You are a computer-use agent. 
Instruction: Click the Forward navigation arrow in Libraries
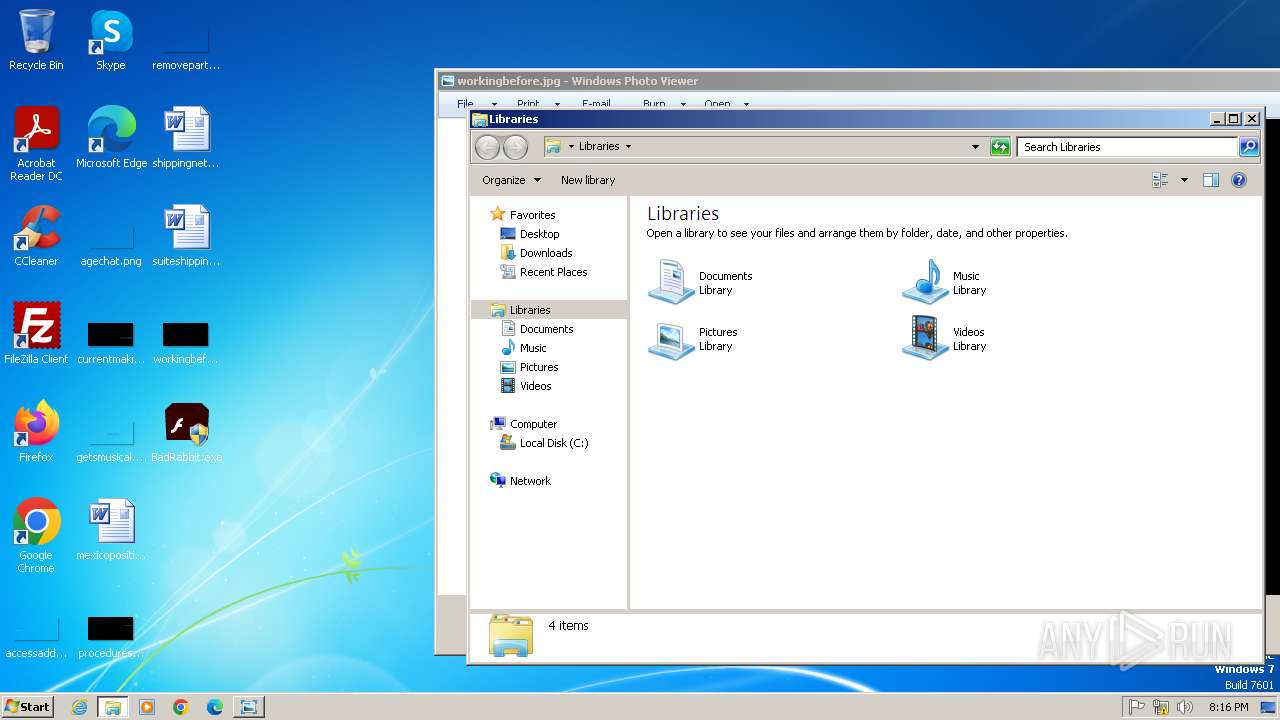click(515, 147)
